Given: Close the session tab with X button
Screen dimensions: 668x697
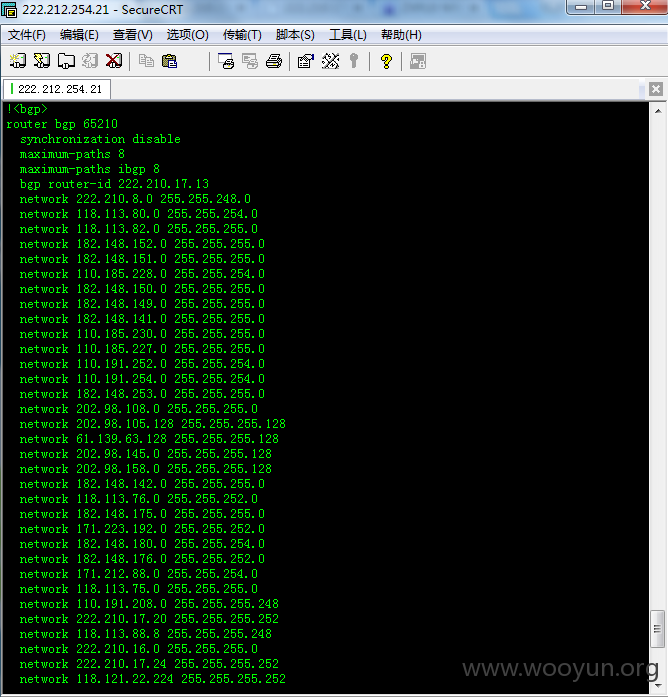Looking at the screenshot, I should coord(656,89).
